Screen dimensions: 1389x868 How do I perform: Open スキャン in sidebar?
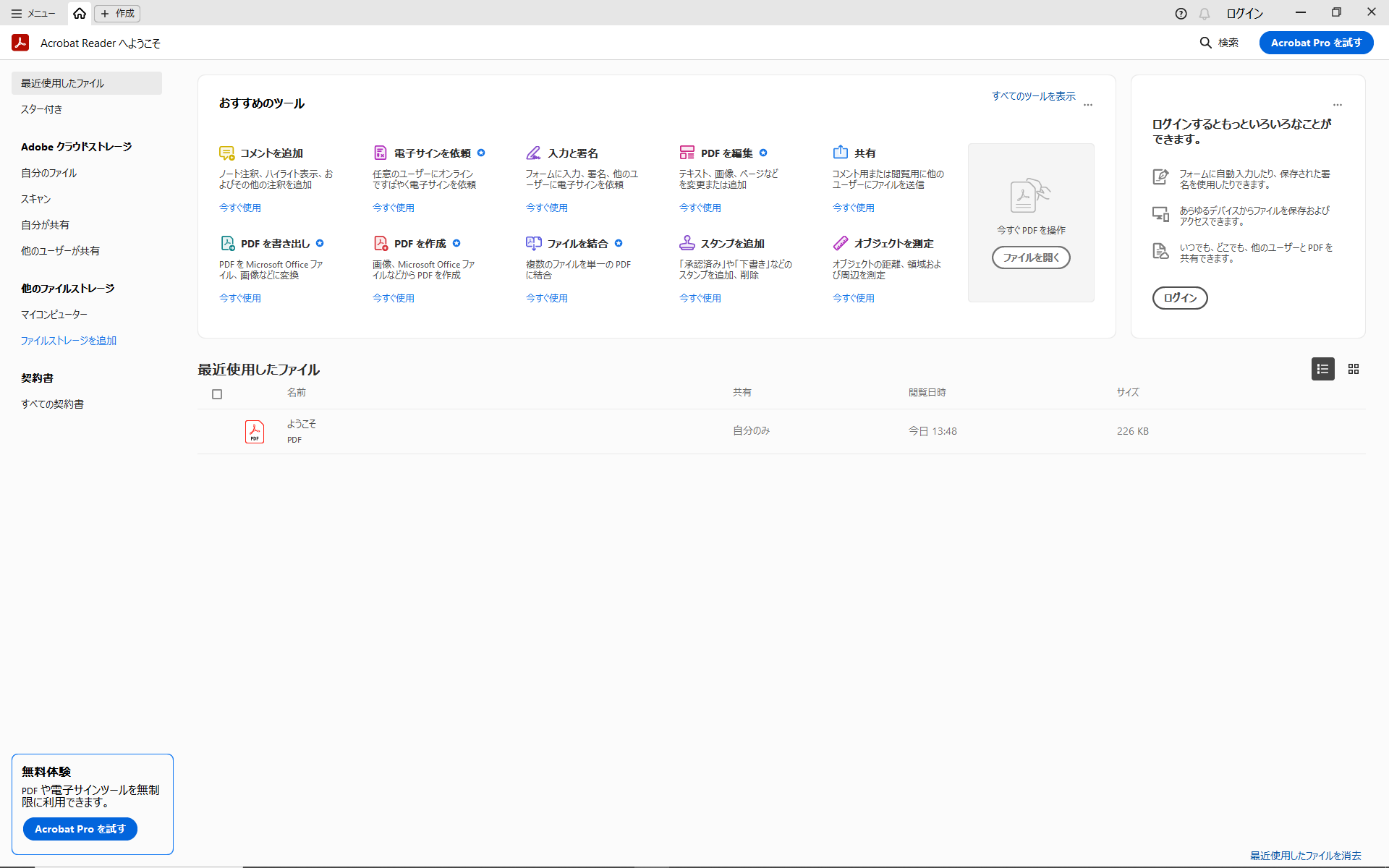point(35,199)
